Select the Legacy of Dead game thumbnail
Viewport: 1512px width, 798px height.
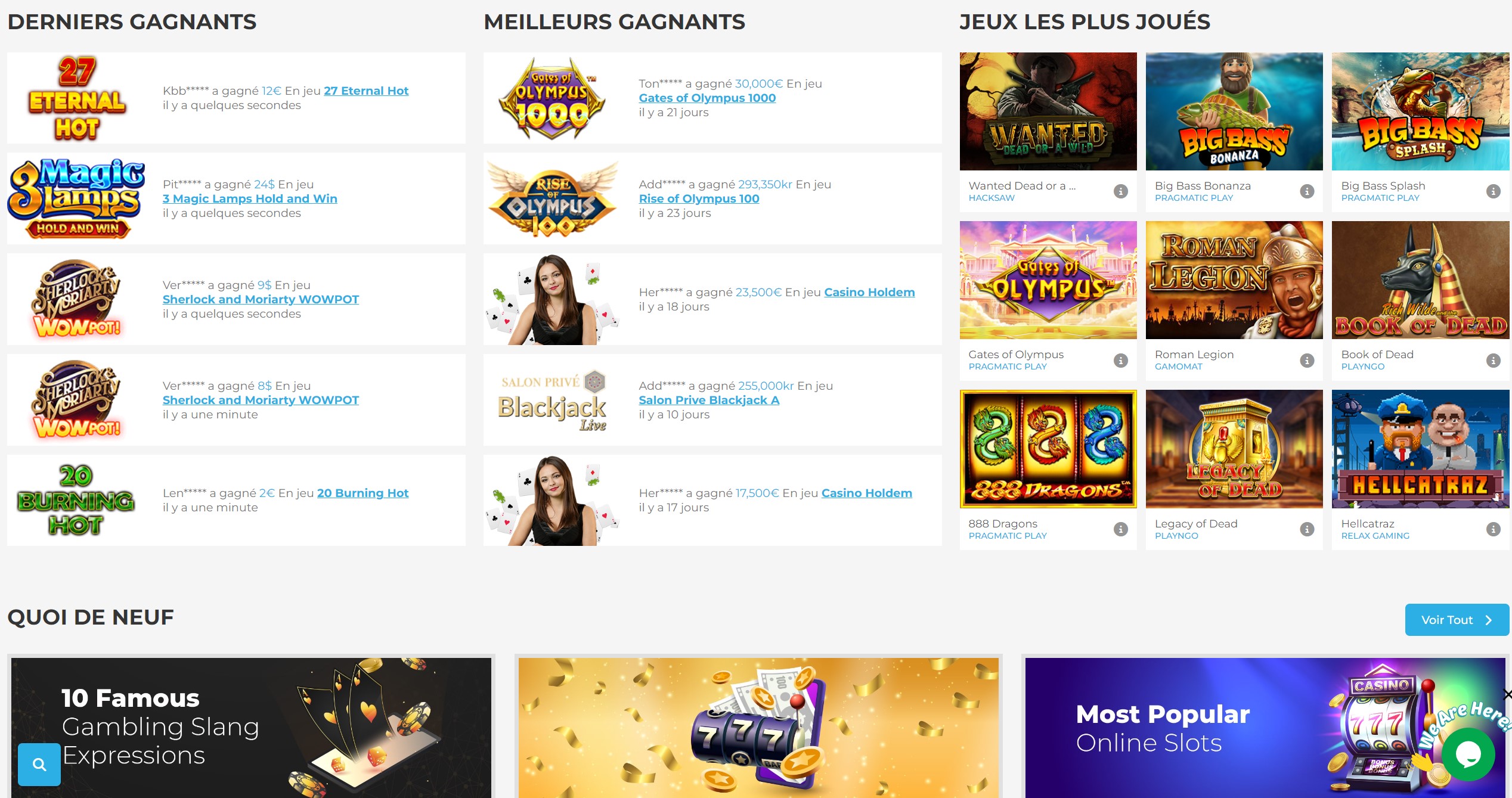pyautogui.click(x=1234, y=449)
